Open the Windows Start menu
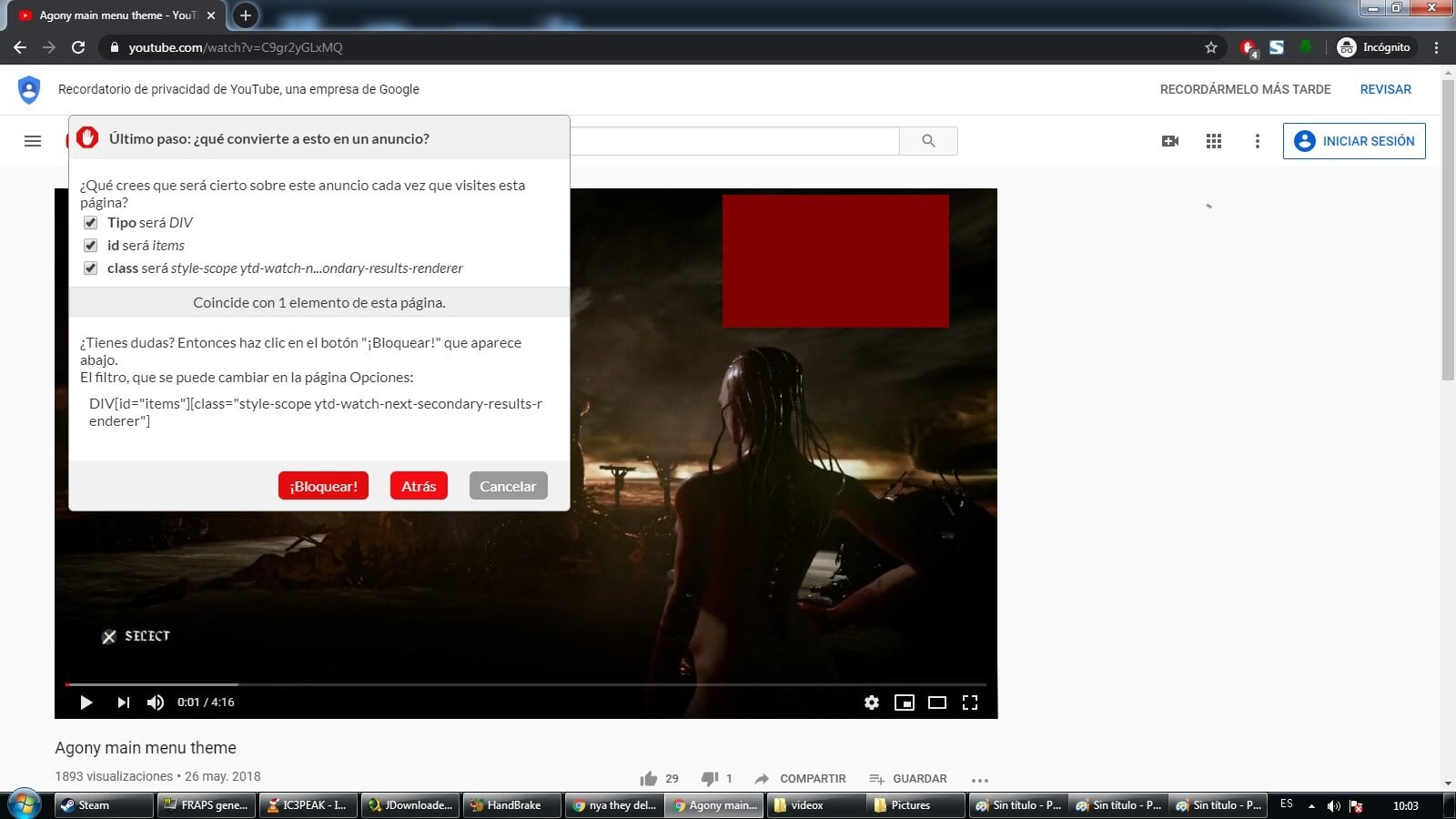 pyautogui.click(x=24, y=805)
